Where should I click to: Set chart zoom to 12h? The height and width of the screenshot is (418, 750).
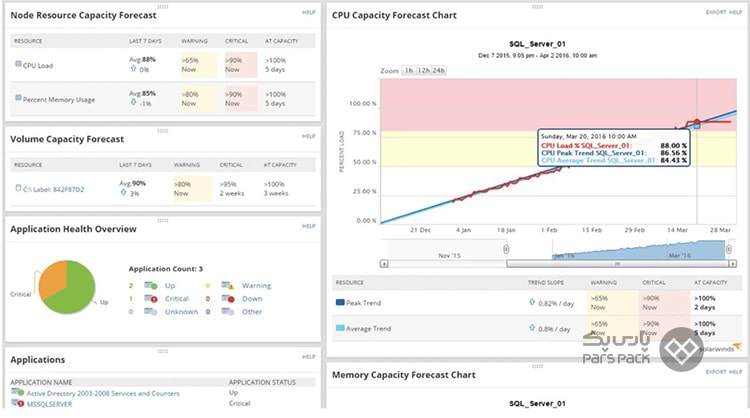(x=424, y=70)
